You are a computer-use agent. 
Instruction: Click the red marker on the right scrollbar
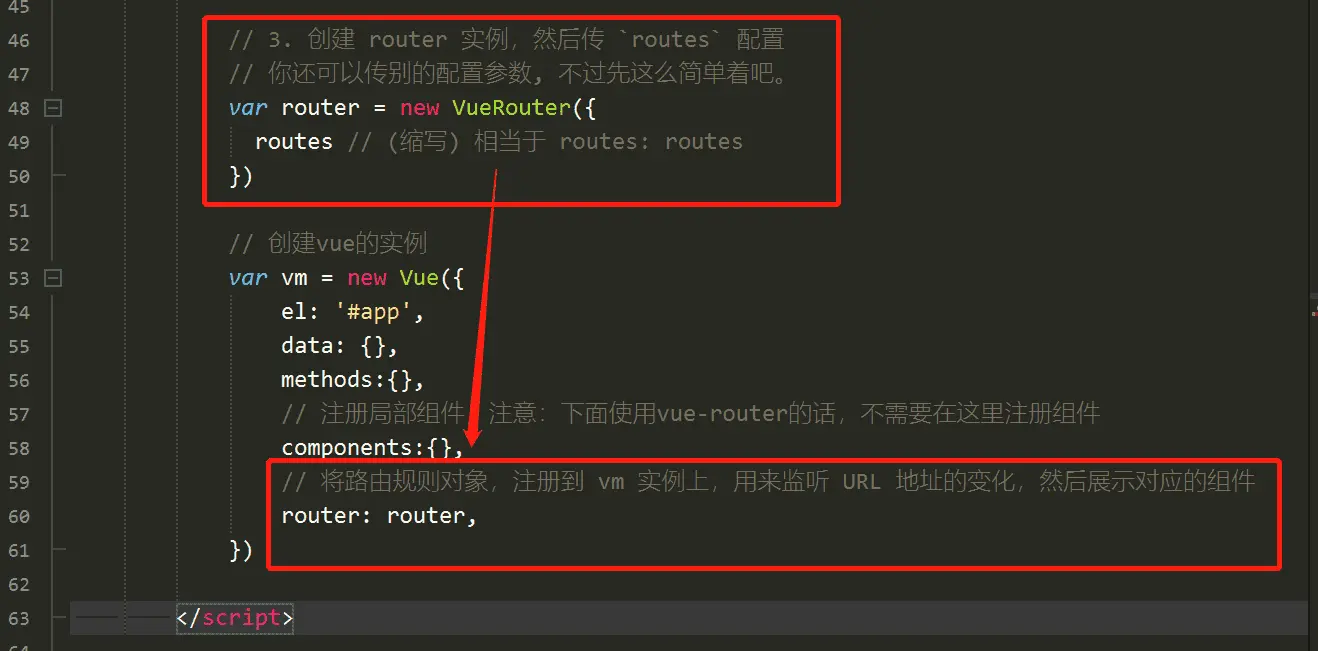[x=1314, y=313]
